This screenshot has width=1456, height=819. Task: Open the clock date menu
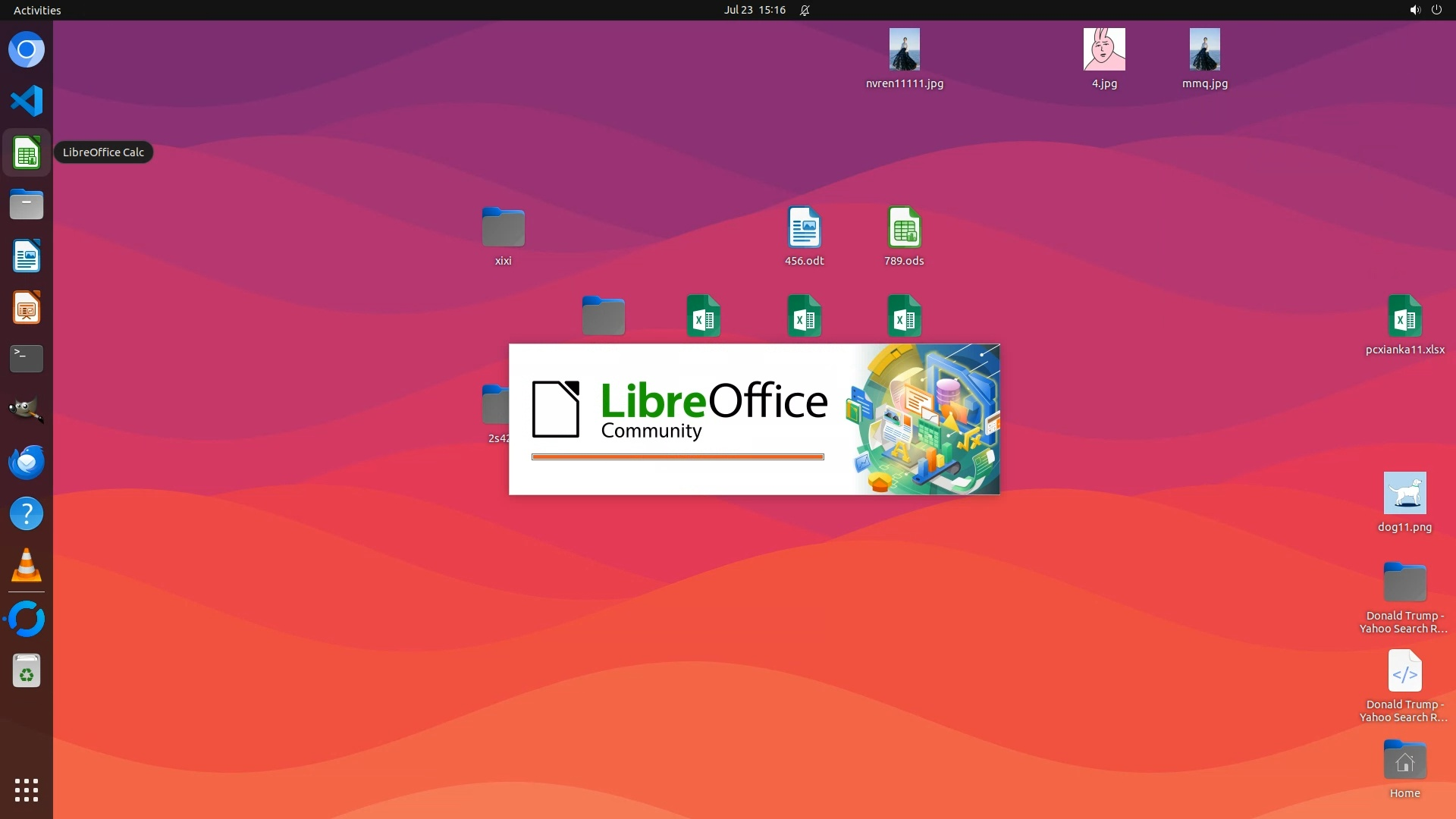tap(754, 10)
